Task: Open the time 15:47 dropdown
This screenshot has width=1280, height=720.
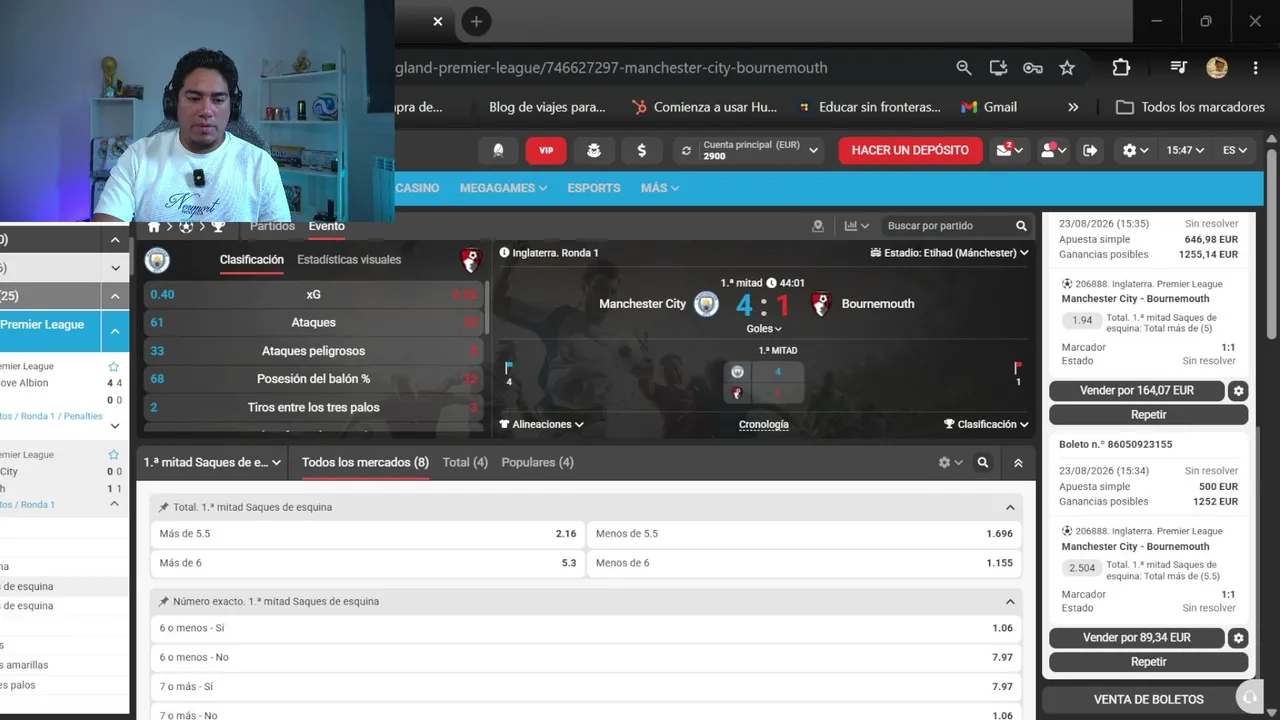Action: (1184, 150)
